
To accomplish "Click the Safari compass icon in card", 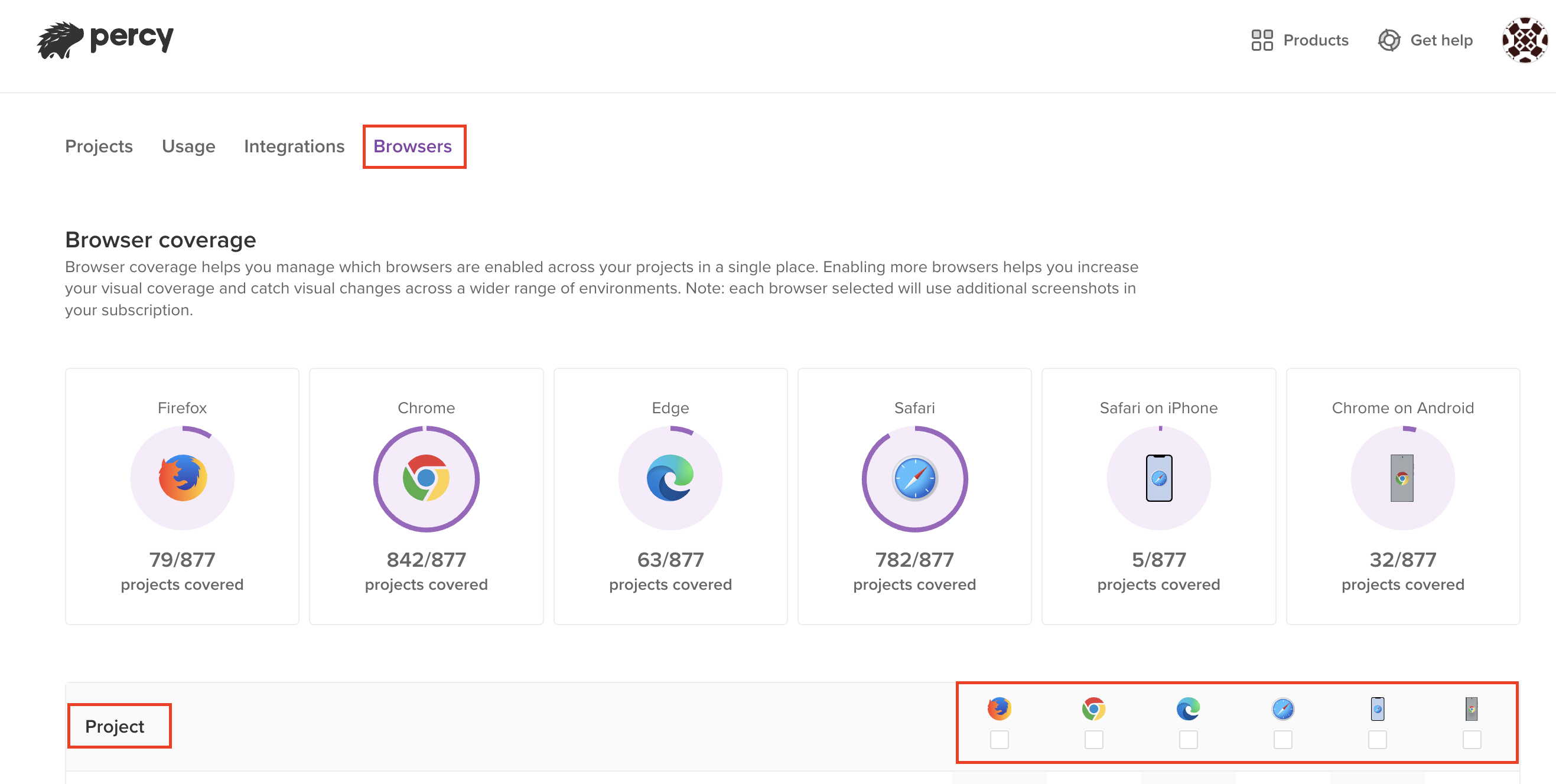I will (914, 478).
